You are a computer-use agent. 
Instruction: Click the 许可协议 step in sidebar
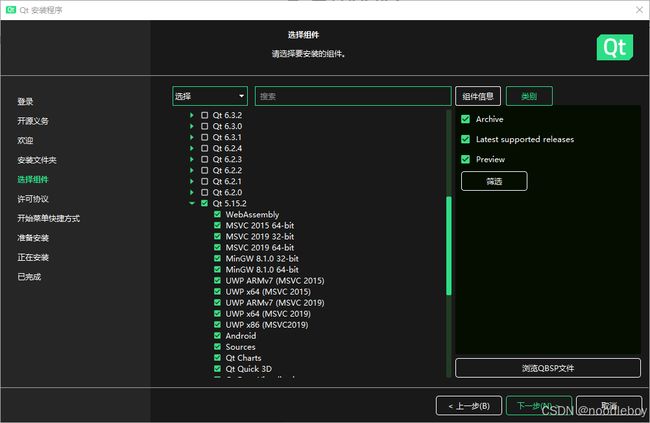[33, 199]
